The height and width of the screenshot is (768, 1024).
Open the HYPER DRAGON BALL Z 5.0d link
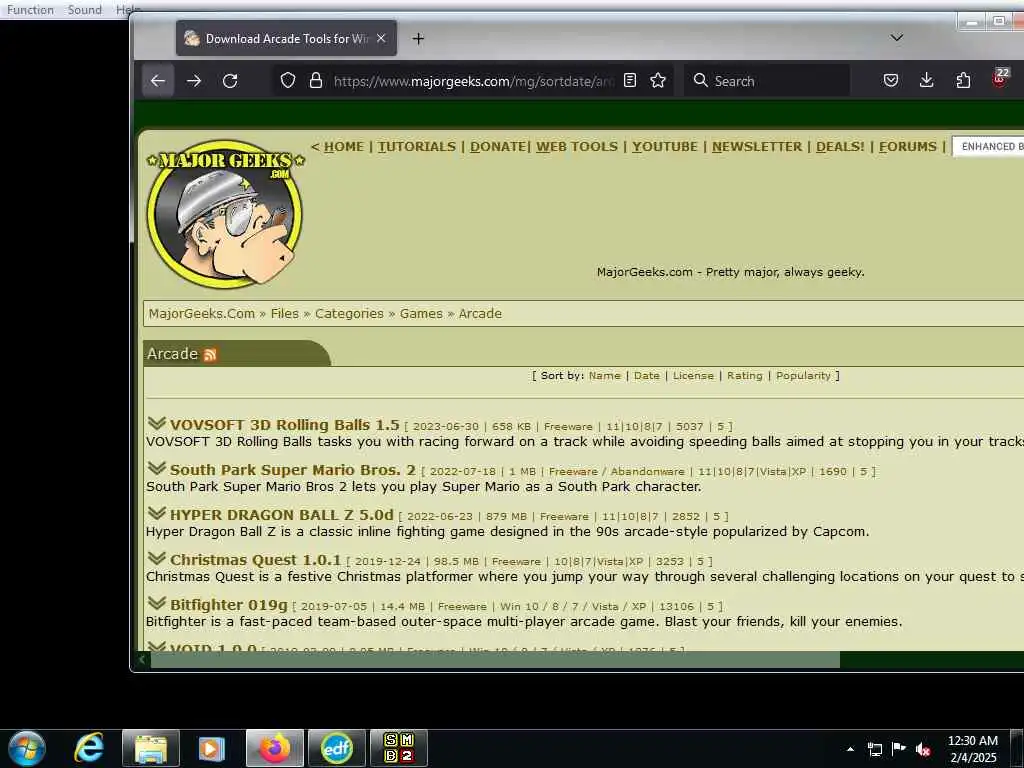pos(281,515)
